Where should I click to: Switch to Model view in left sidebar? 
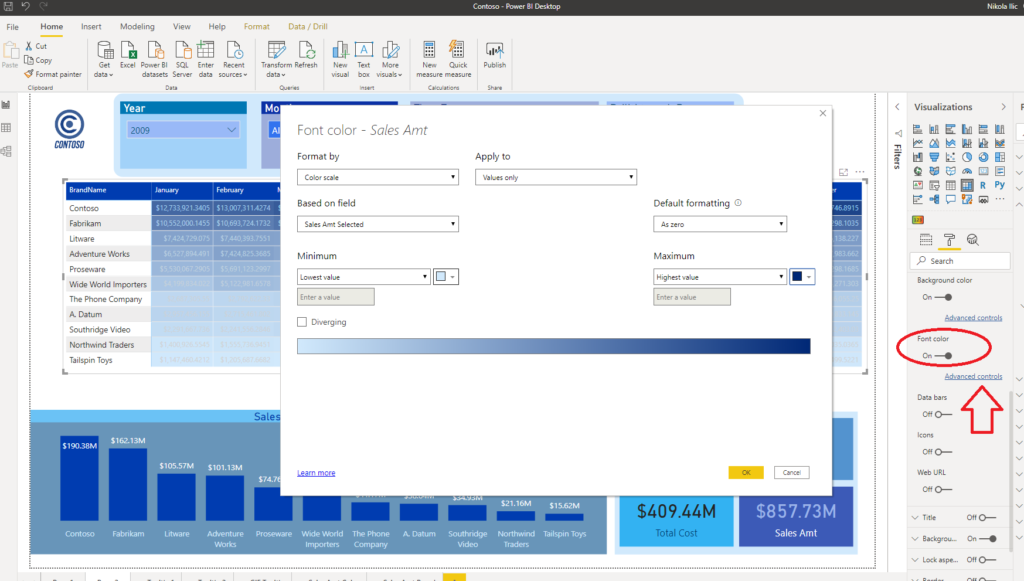point(7,151)
